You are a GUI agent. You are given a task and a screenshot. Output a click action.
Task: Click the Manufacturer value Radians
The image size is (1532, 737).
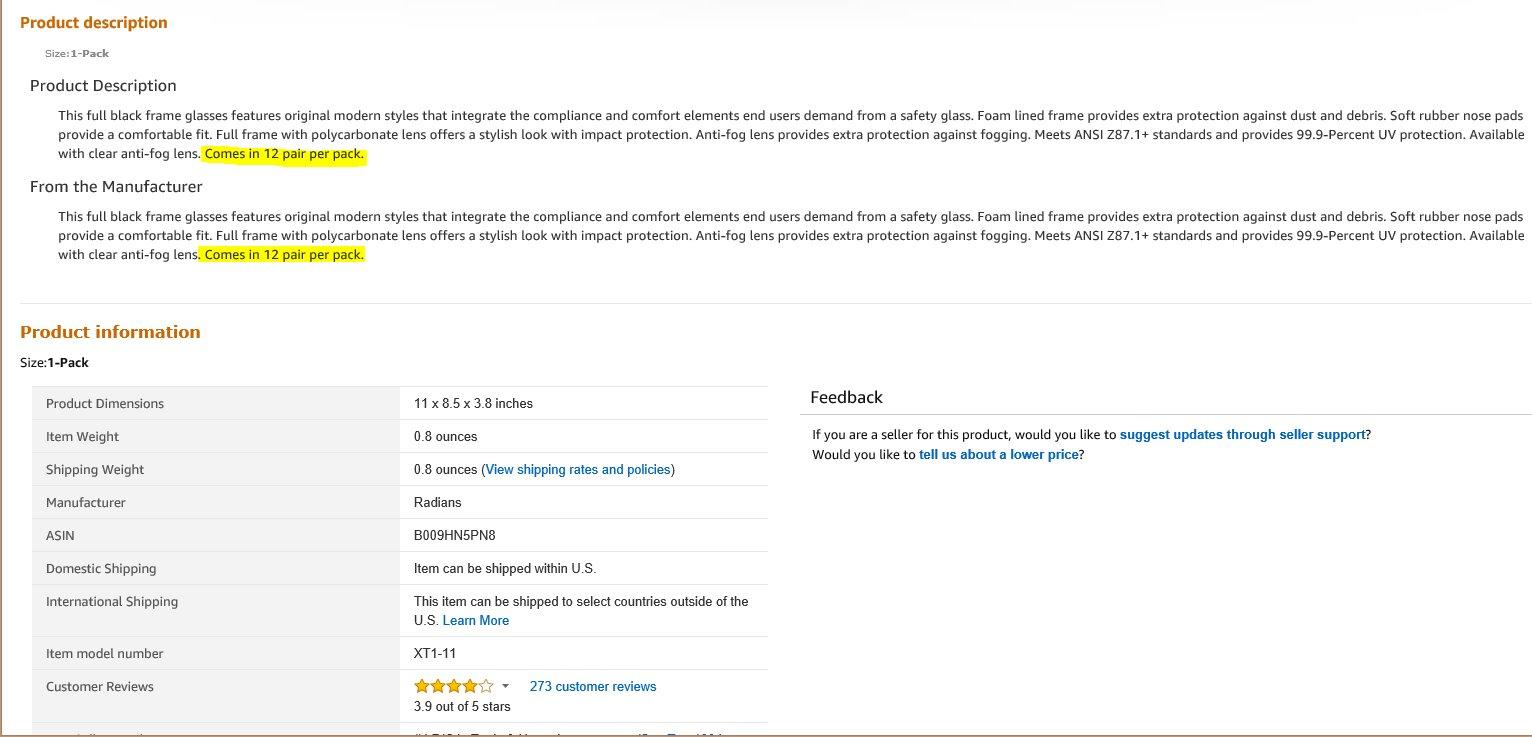point(438,502)
